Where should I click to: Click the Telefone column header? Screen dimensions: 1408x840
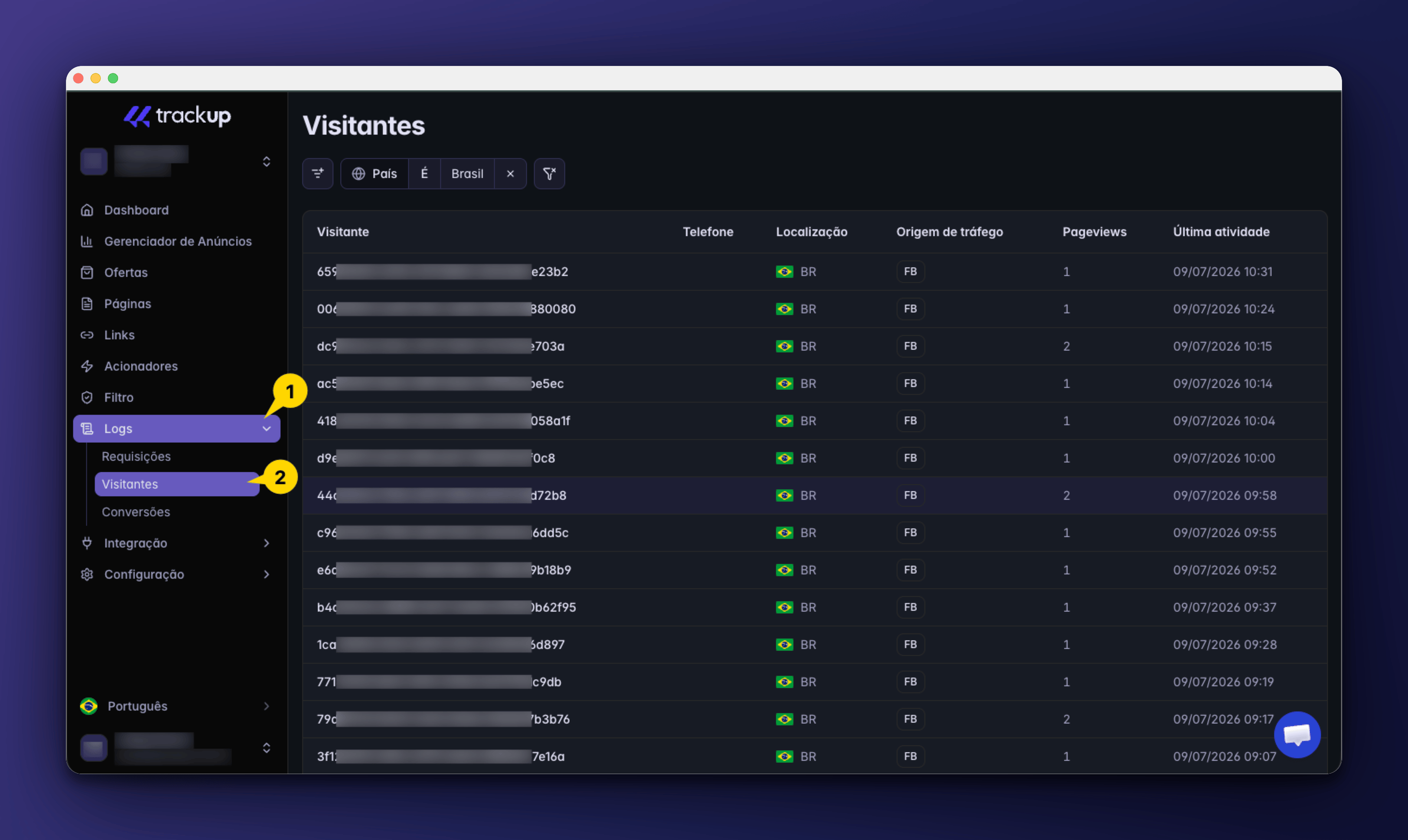(708, 232)
